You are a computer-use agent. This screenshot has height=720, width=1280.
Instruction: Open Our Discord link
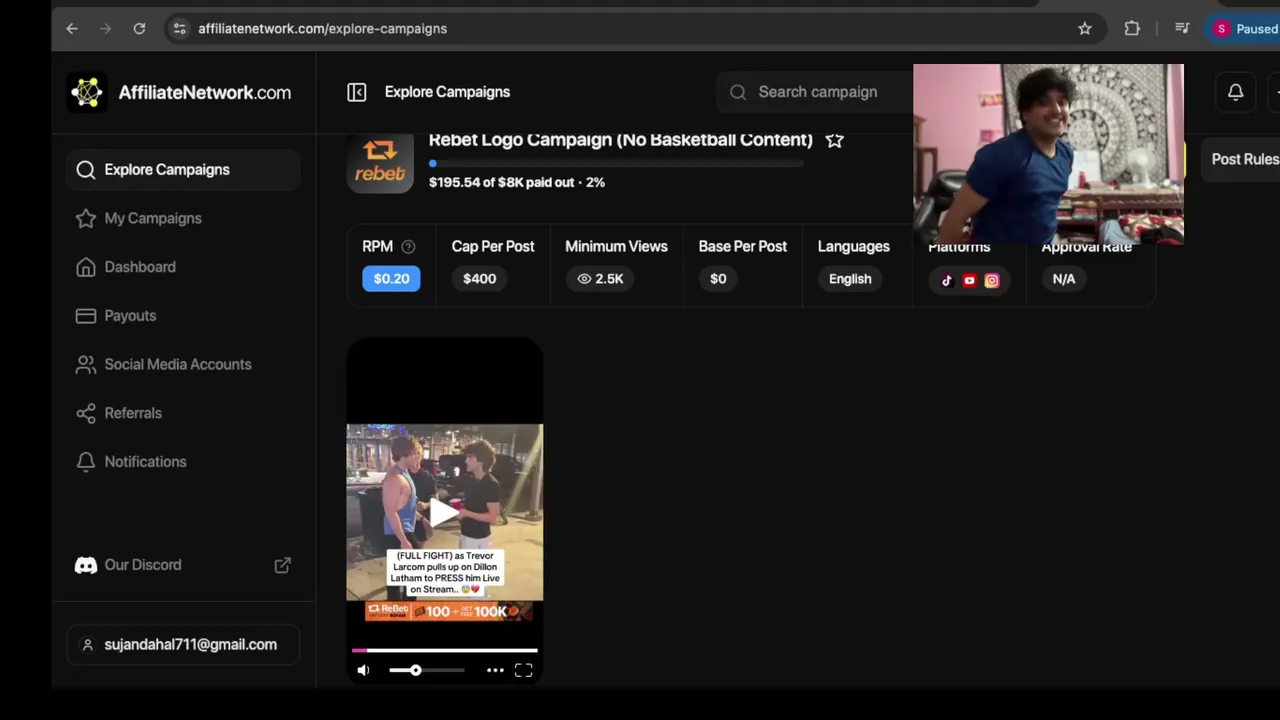[143, 565]
